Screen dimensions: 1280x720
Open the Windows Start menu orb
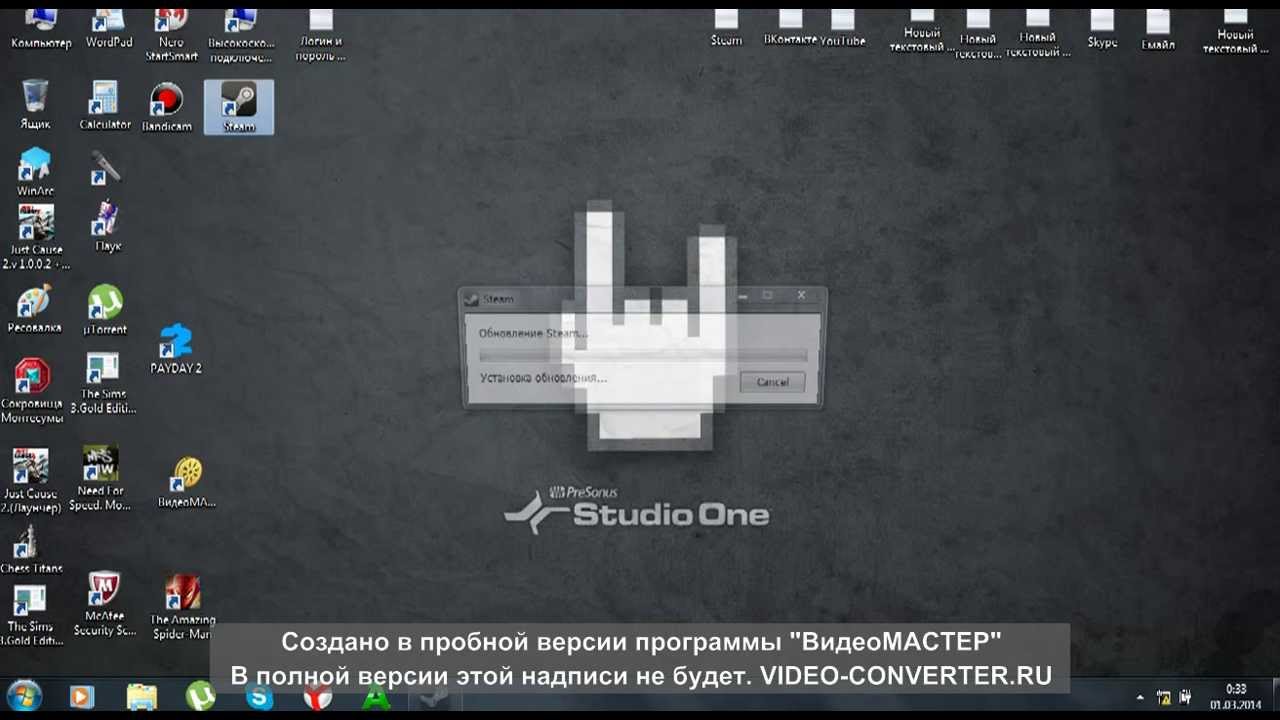tap(24, 696)
